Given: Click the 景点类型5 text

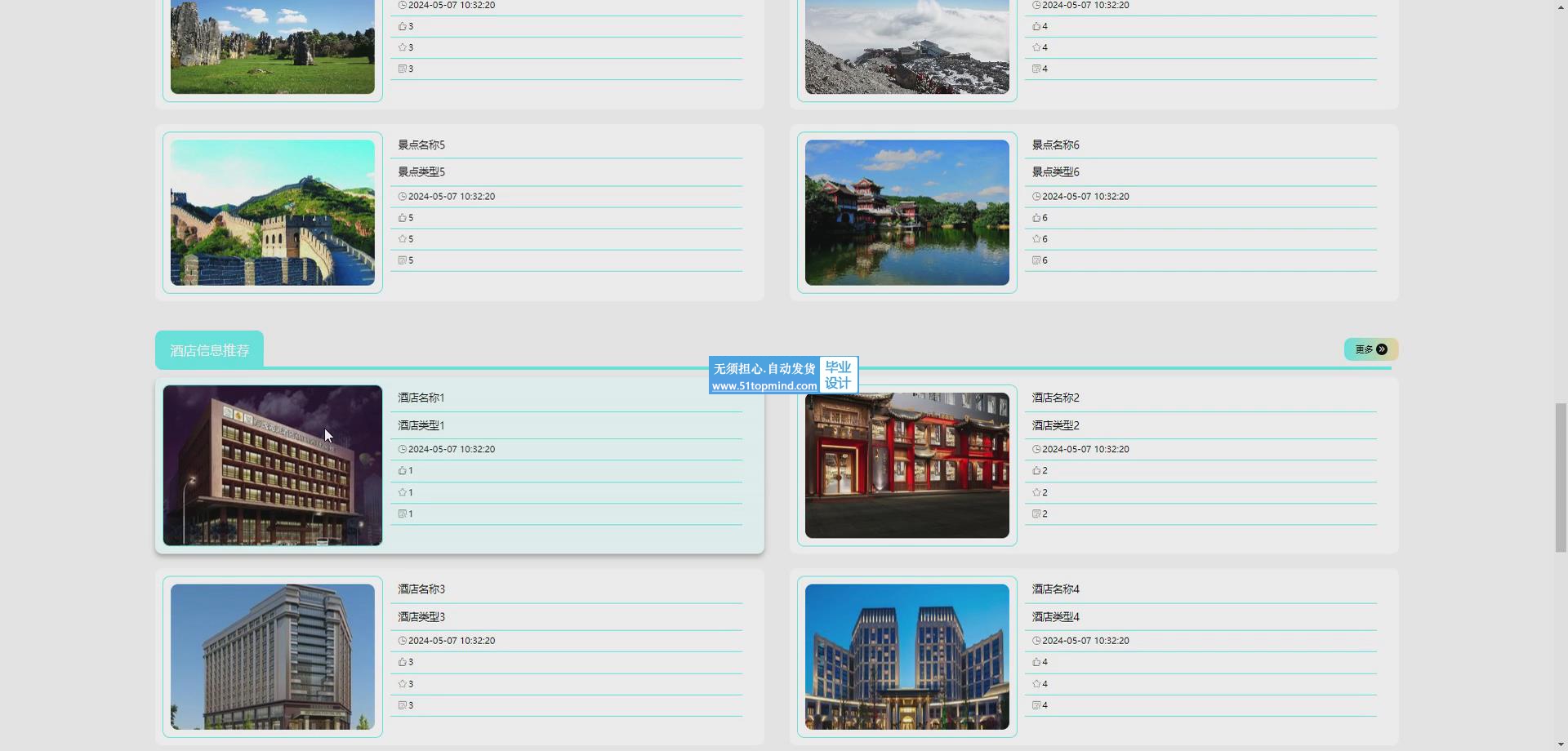Looking at the screenshot, I should click(x=421, y=172).
